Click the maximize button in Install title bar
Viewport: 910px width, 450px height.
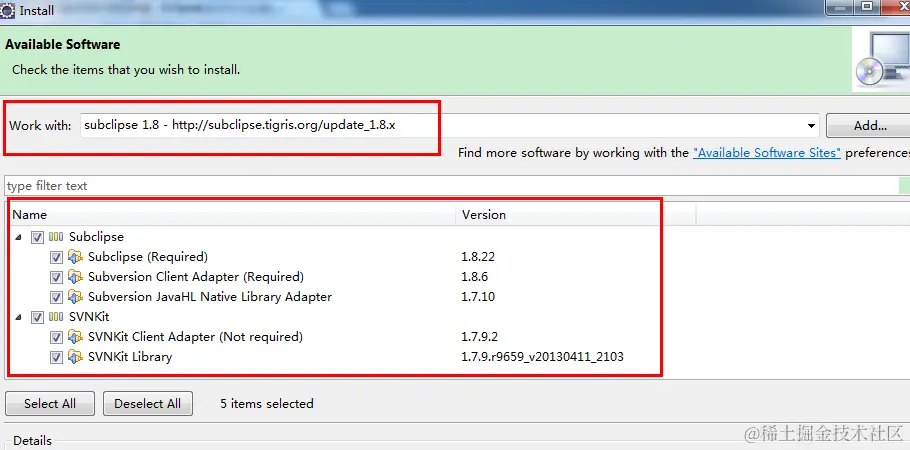click(866, 6)
